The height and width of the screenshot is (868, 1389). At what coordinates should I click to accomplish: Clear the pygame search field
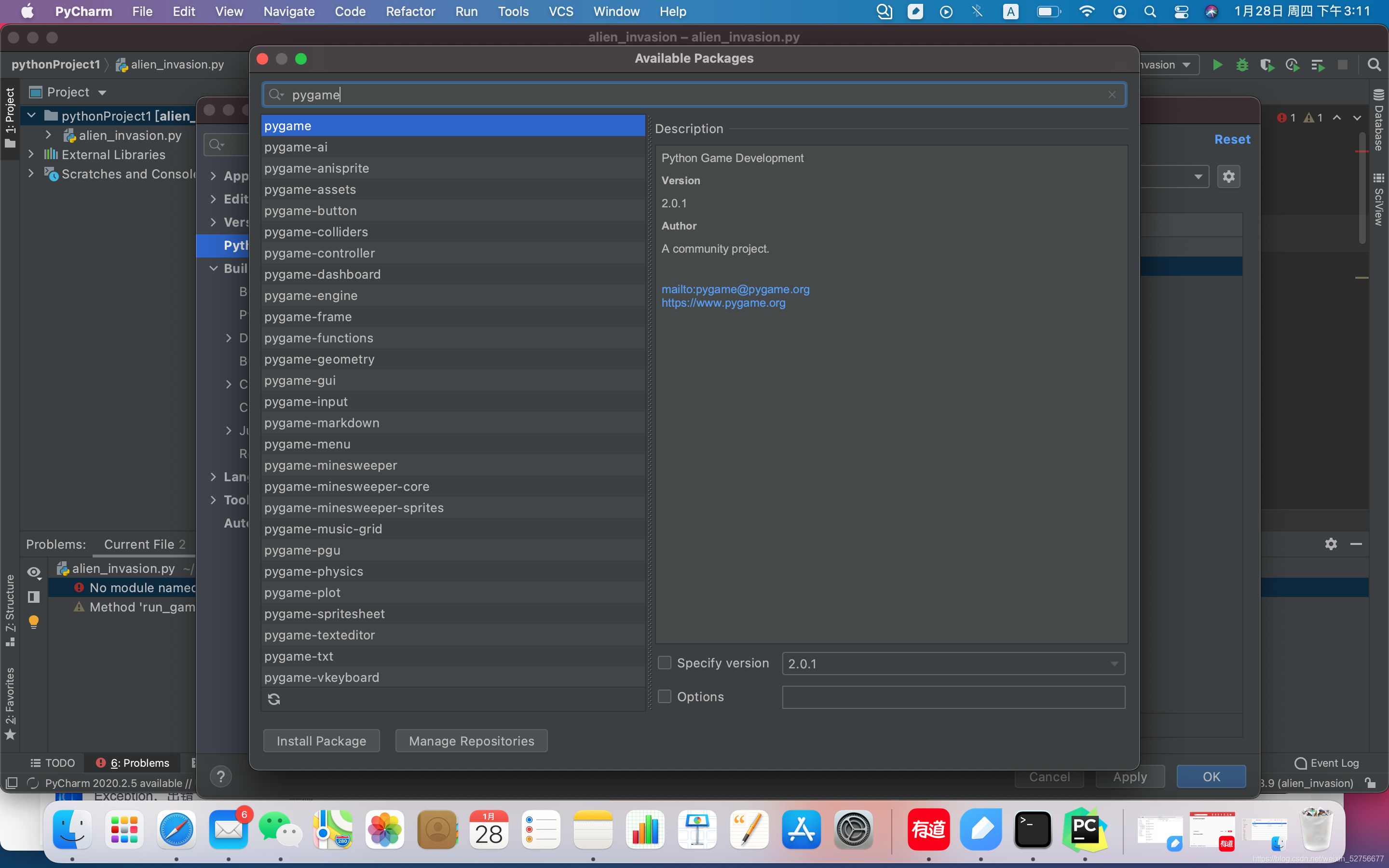point(1112,95)
